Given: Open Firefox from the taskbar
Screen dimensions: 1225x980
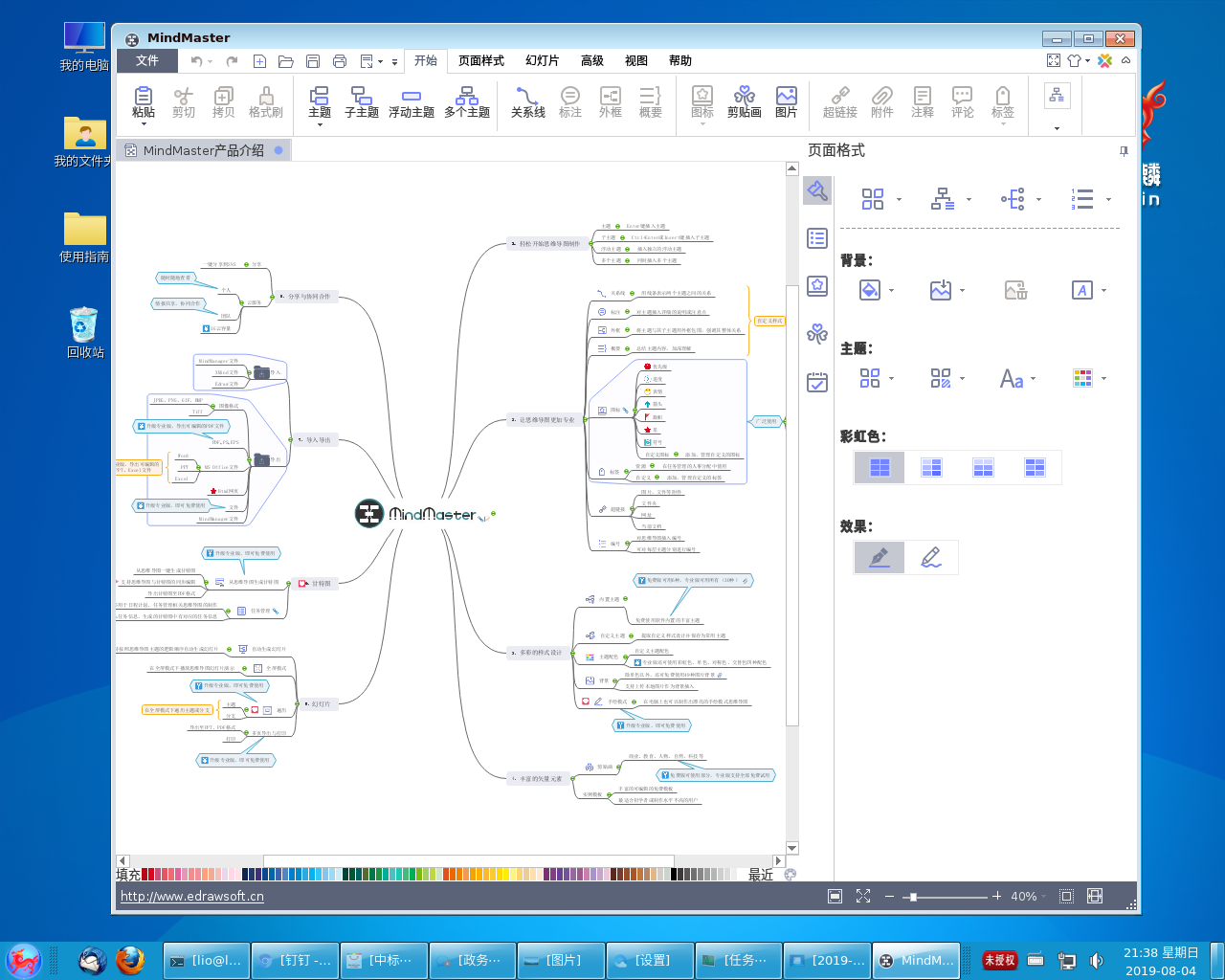Looking at the screenshot, I should (x=130, y=960).
